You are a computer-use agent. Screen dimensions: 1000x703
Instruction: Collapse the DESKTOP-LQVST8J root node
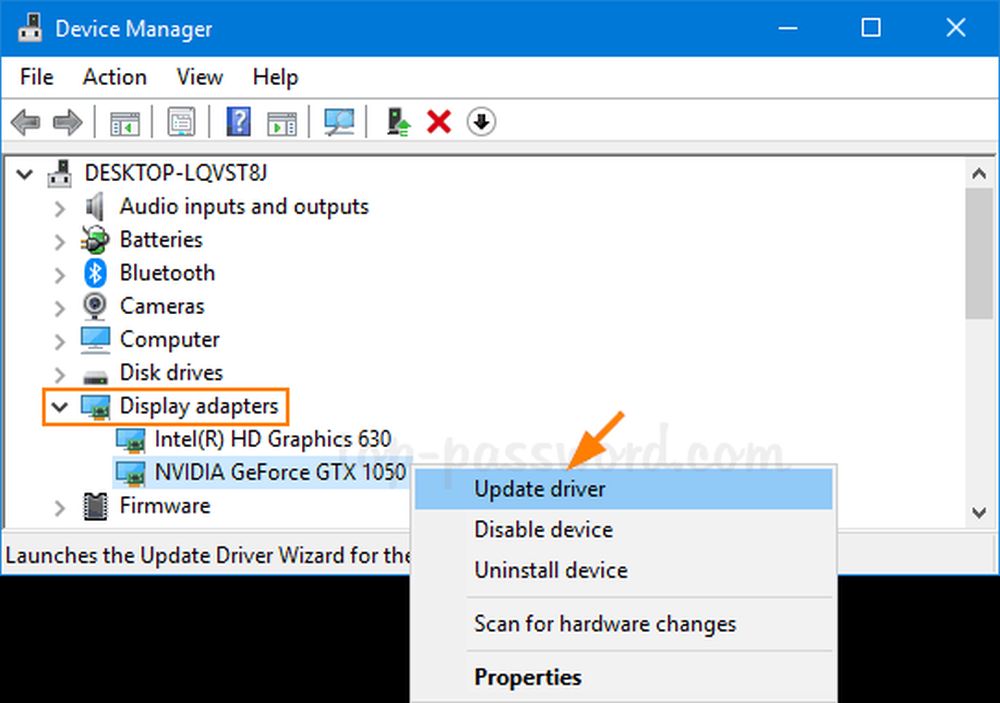[x=24, y=174]
